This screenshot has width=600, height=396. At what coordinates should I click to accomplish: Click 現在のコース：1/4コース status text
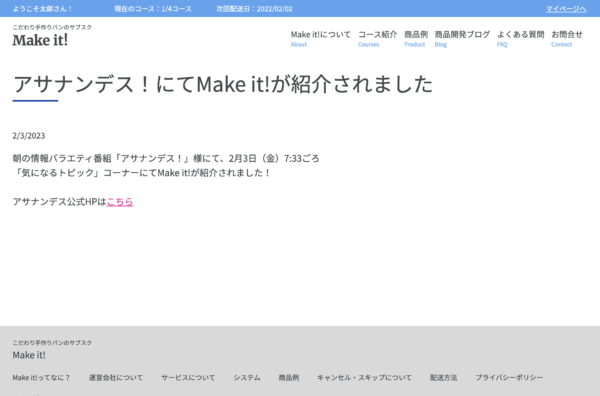tap(153, 9)
